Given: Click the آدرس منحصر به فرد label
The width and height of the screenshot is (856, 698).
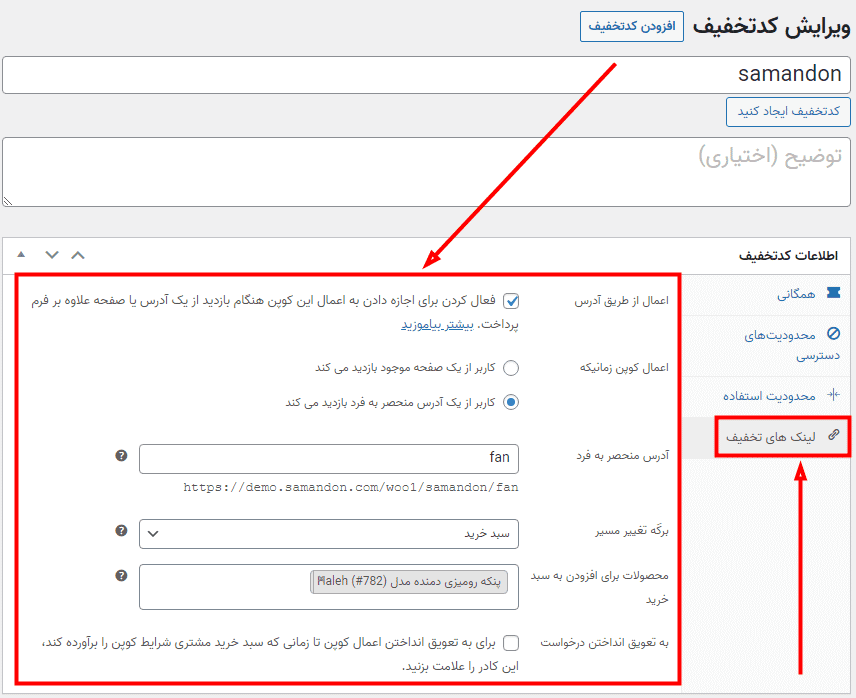Looking at the screenshot, I should pyautogui.click(x=622, y=456).
